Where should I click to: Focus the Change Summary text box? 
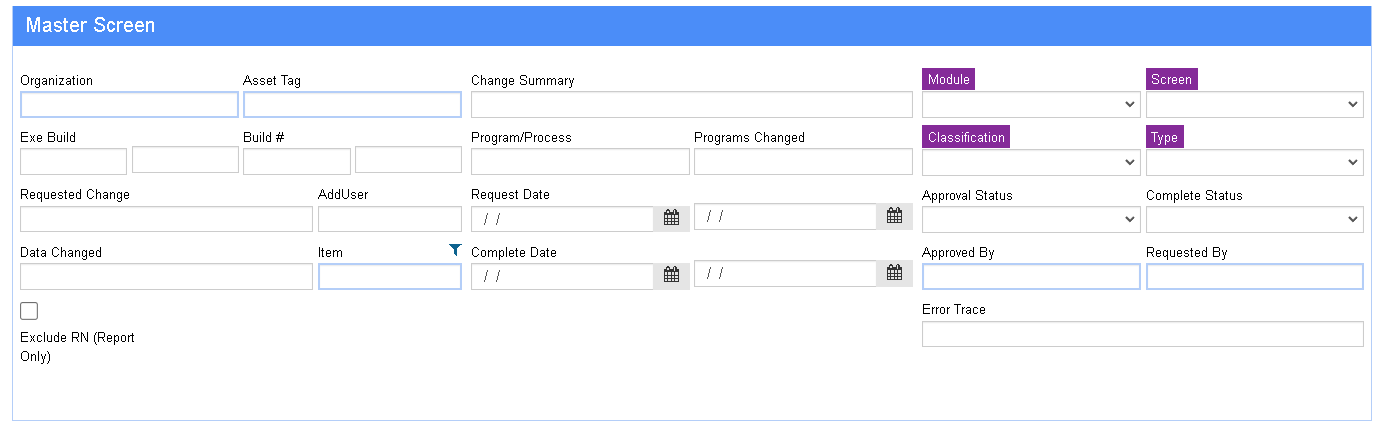tap(692, 104)
